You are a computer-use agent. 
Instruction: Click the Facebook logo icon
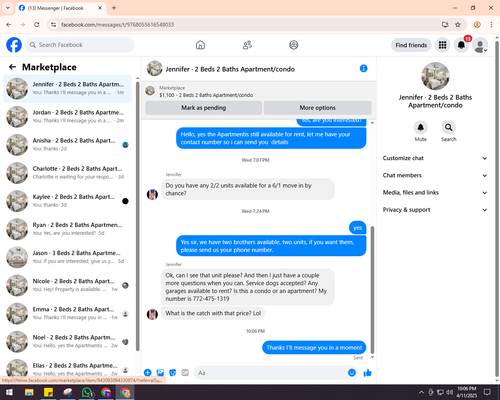(14, 45)
